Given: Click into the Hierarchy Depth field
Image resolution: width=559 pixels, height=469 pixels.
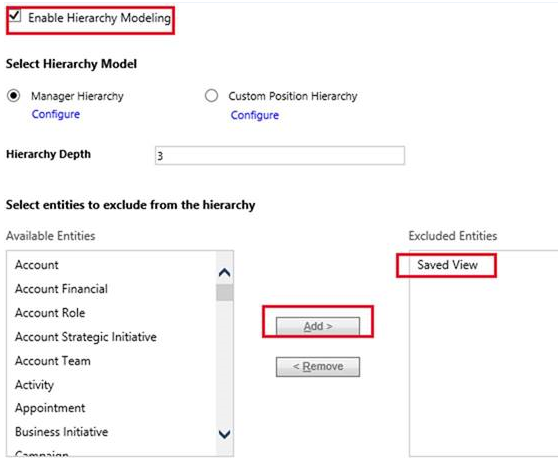Looking at the screenshot, I should [280, 155].
